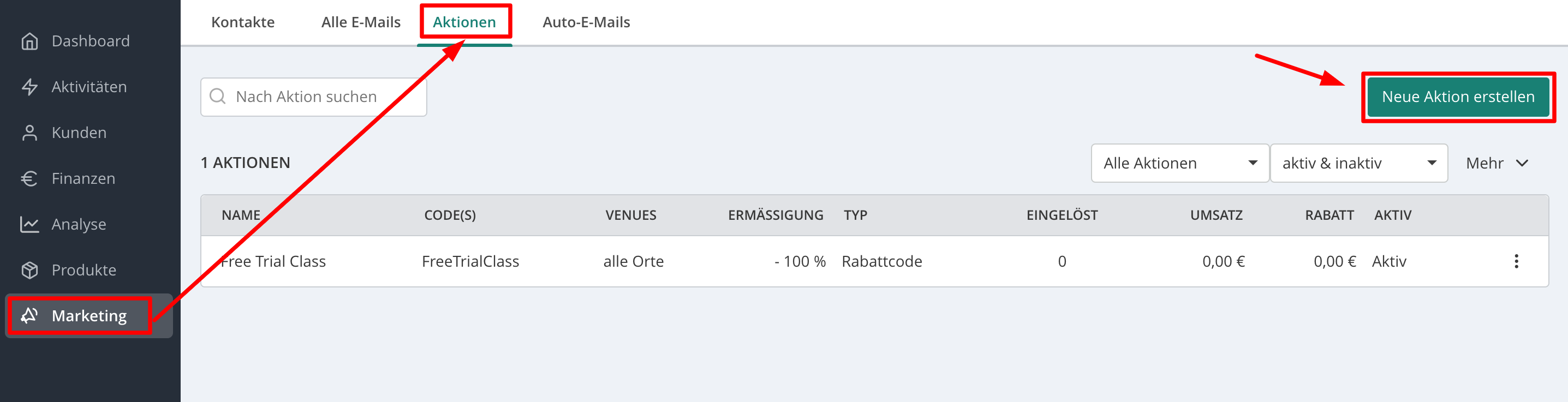Screen dimensions: 1568x402
Task: Click the Kunden person icon
Action: [29, 133]
